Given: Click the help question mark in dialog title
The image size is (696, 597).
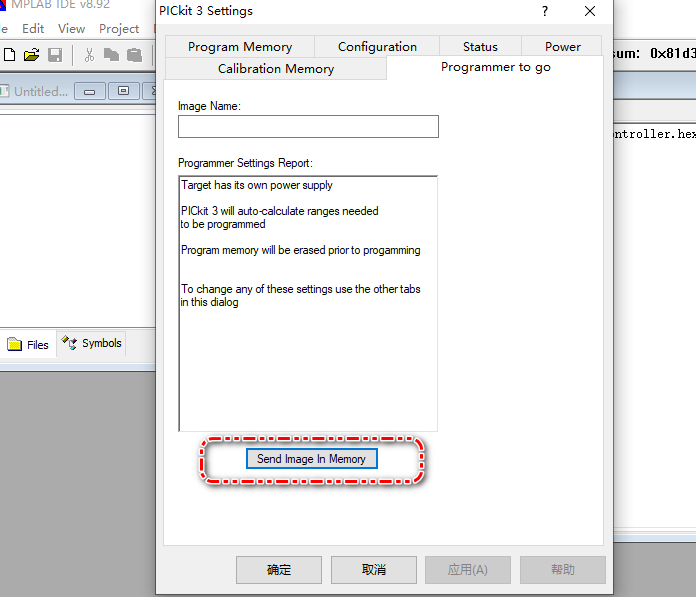Looking at the screenshot, I should pyautogui.click(x=545, y=11).
